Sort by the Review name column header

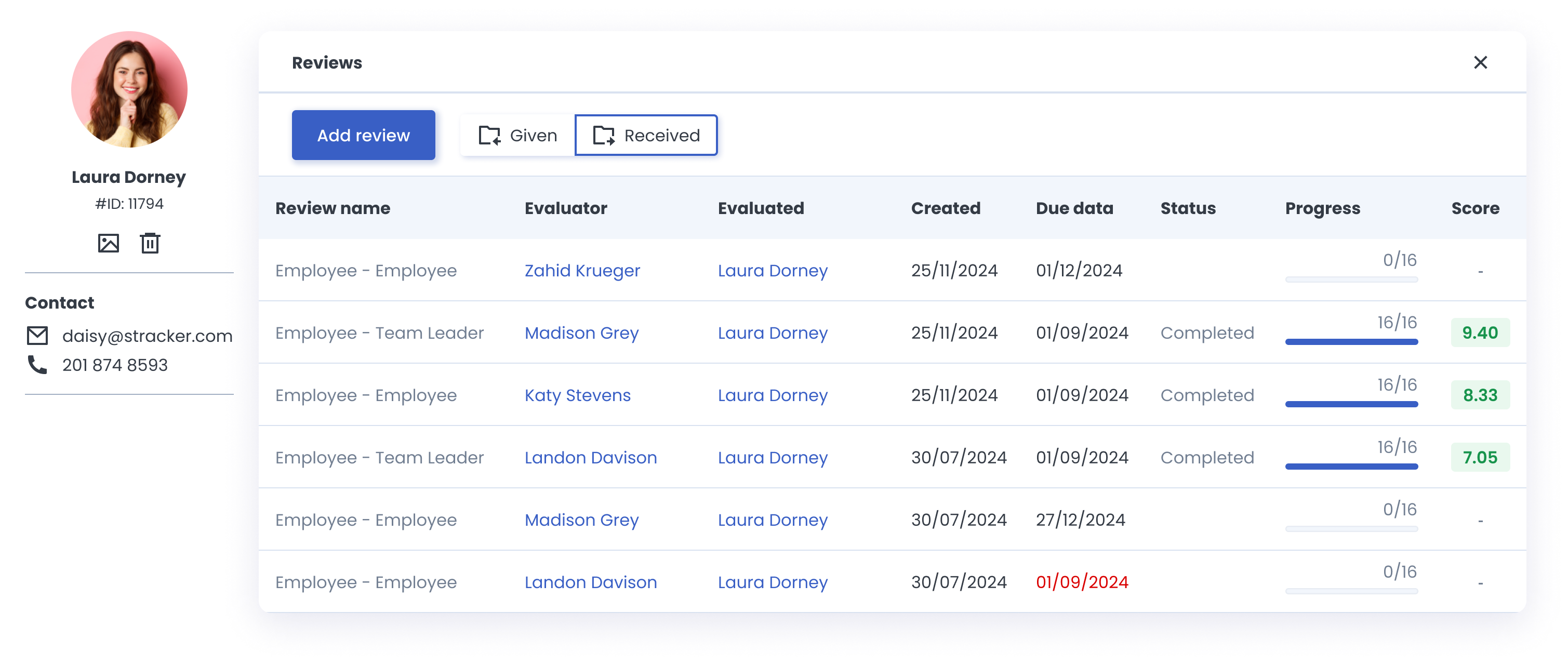[333, 208]
